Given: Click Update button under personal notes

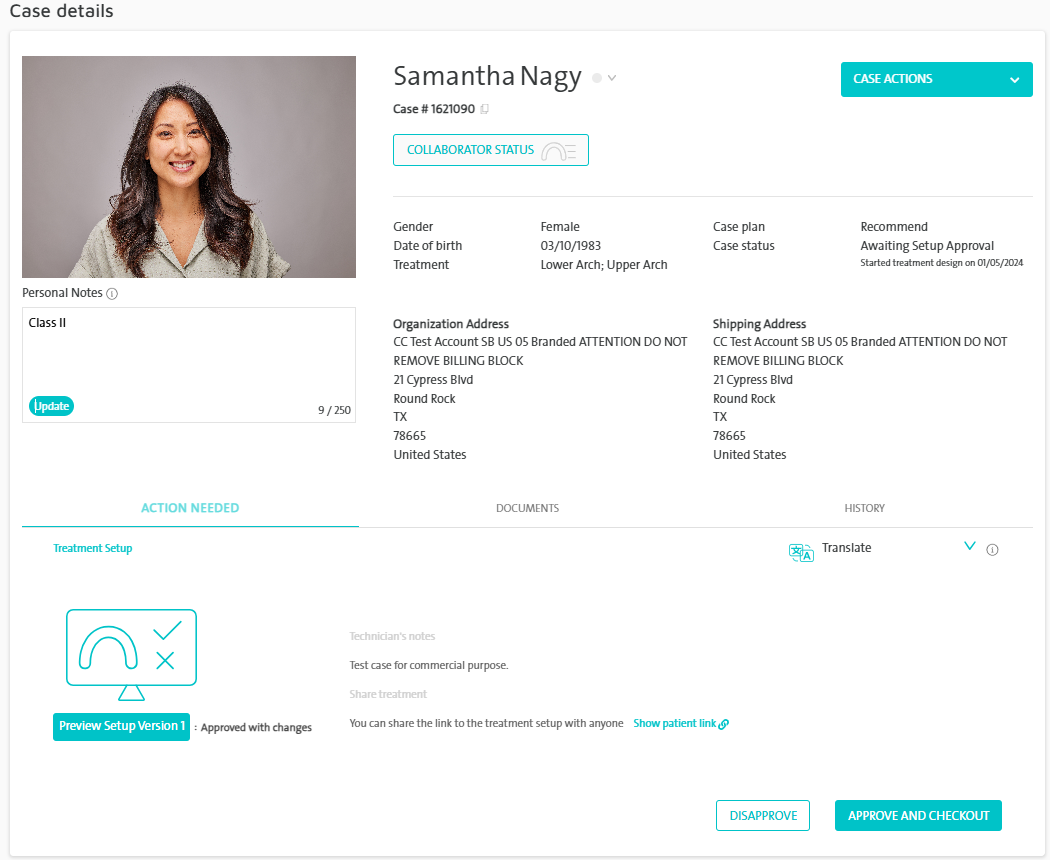Looking at the screenshot, I should pyautogui.click(x=51, y=406).
